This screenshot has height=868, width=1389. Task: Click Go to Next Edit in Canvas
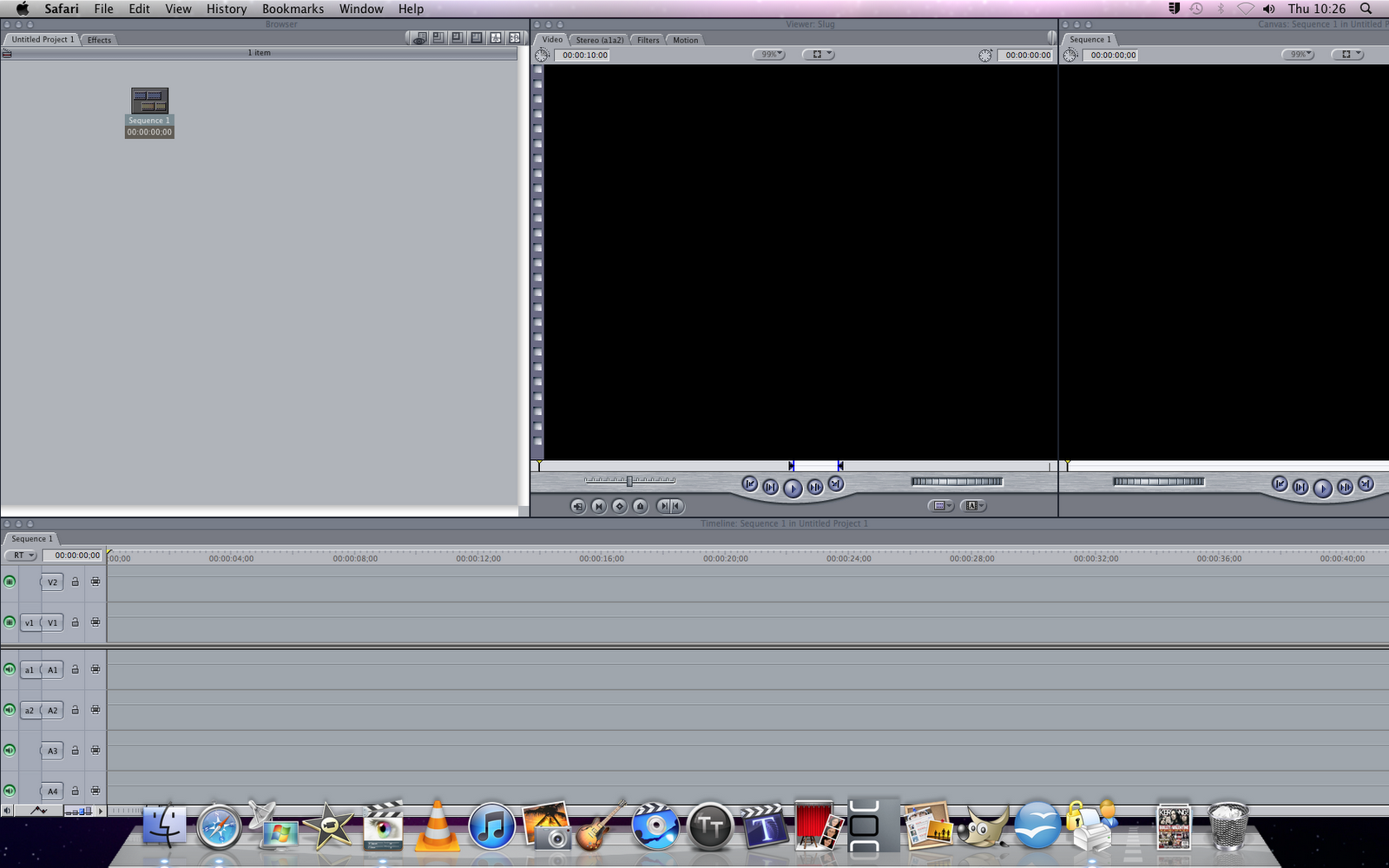(x=1366, y=484)
